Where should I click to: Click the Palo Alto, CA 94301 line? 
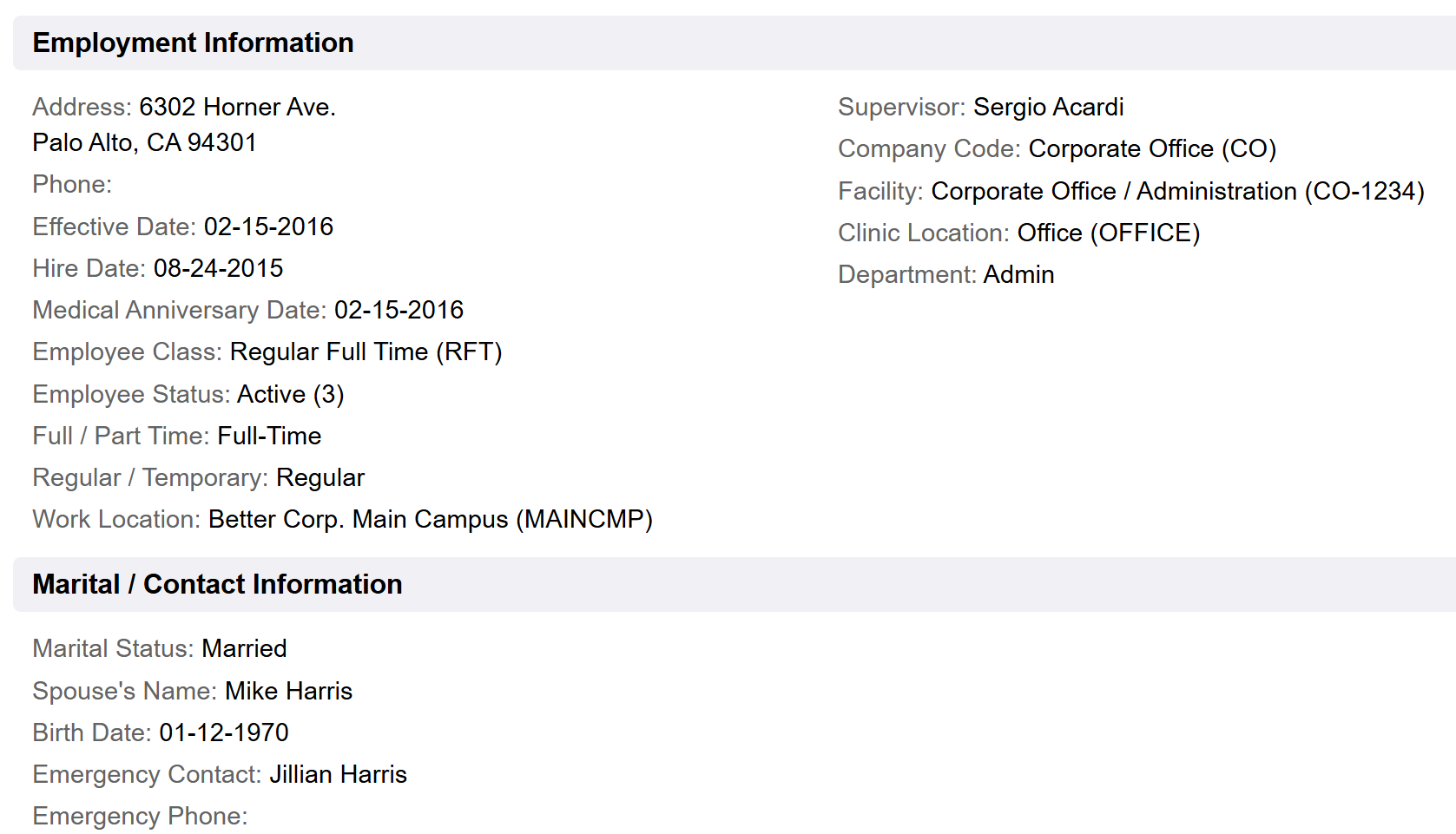(x=144, y=142)
